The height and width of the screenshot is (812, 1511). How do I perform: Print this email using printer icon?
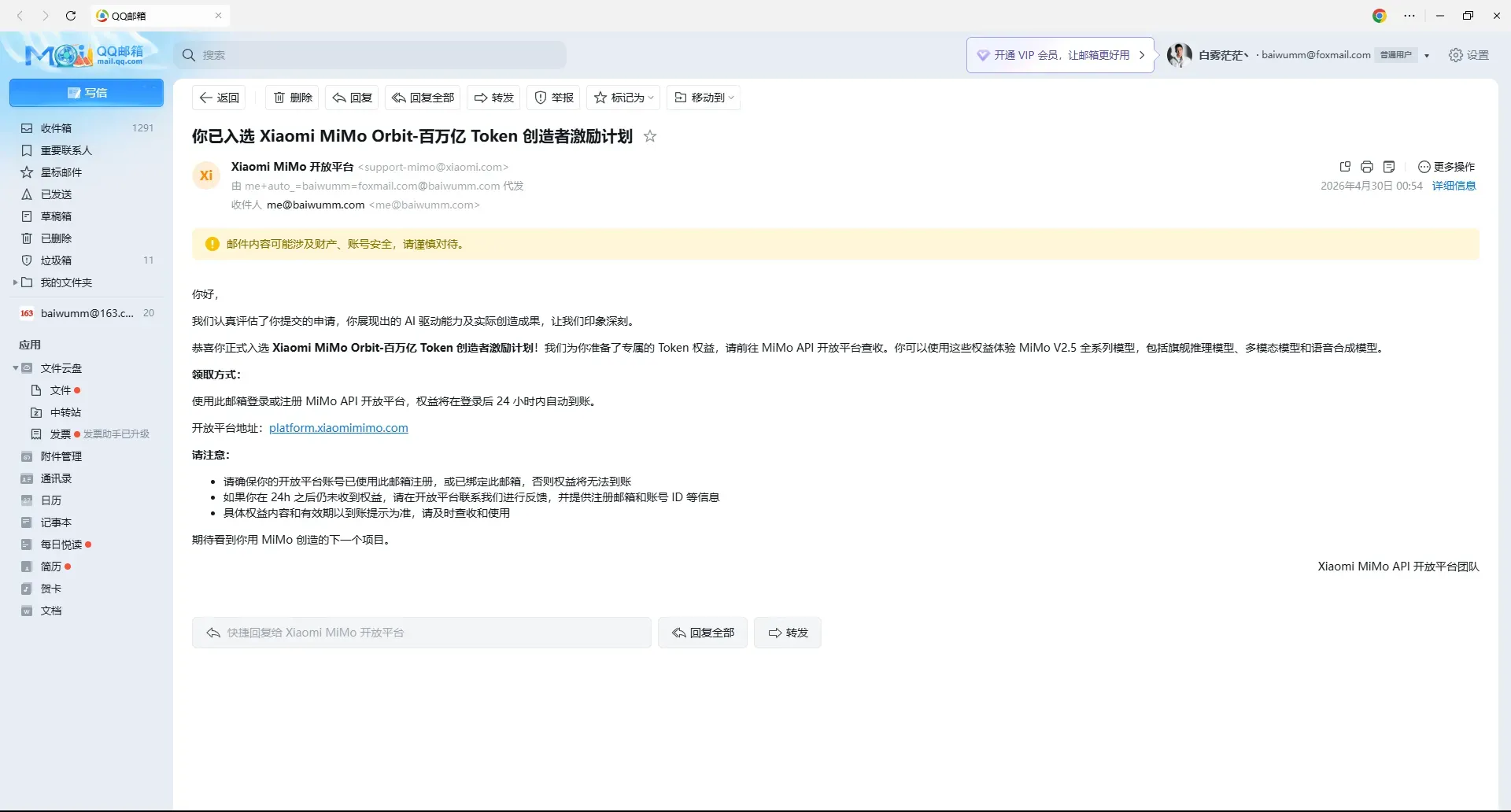pos(1367,167)
